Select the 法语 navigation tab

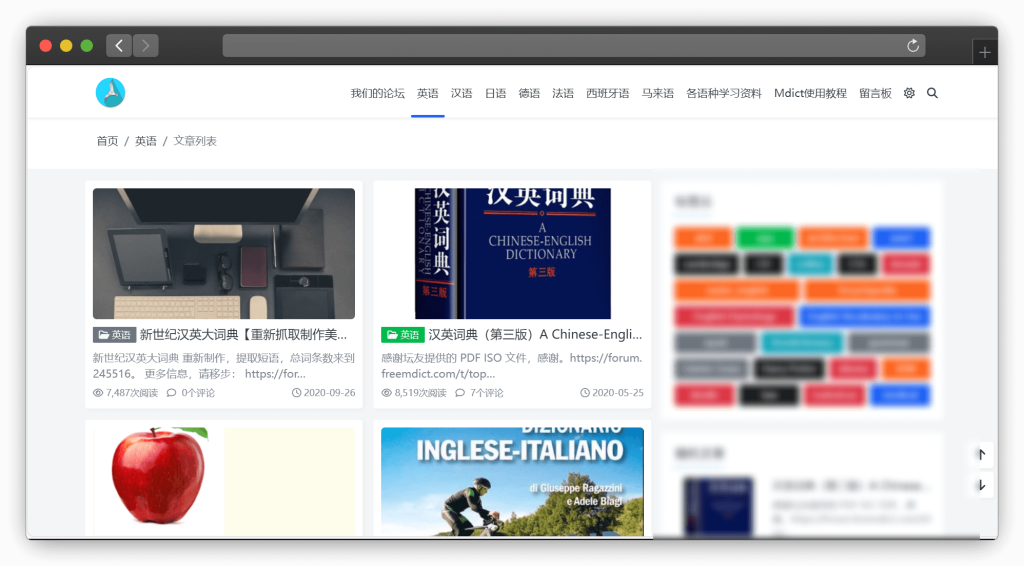coord(563,93)
